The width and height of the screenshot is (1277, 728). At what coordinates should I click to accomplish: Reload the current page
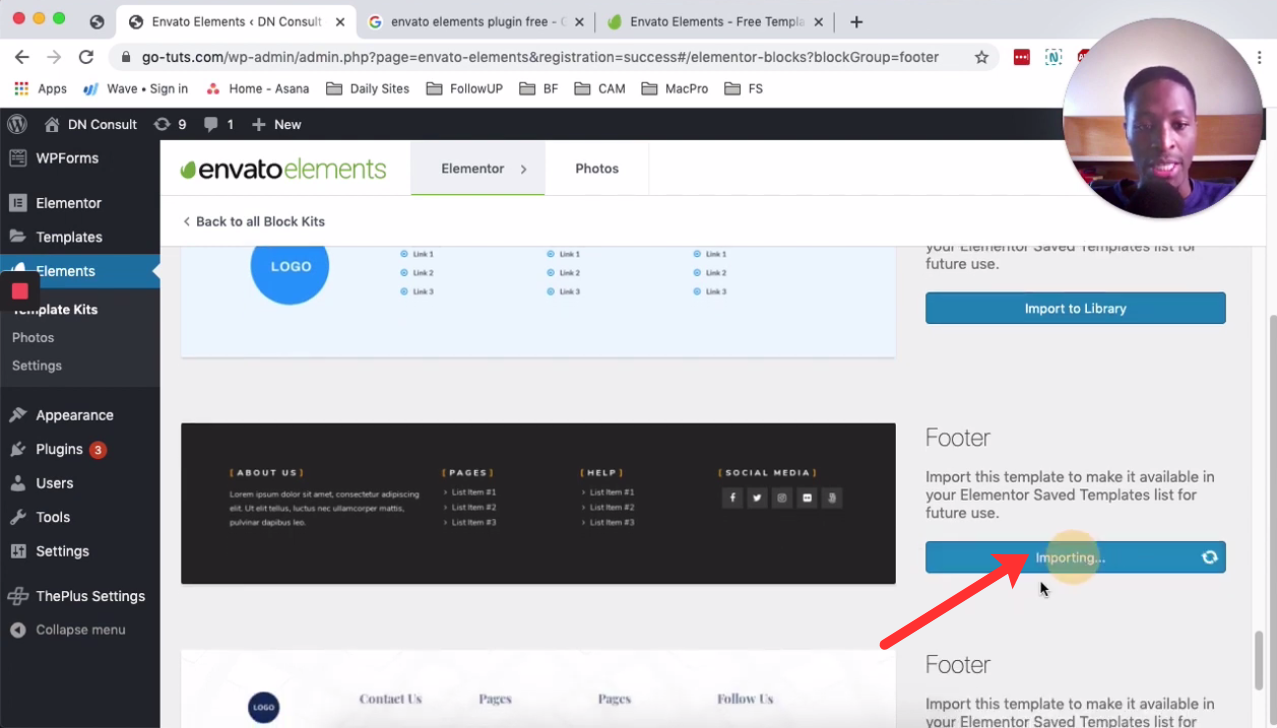click(x=86, y=57)
